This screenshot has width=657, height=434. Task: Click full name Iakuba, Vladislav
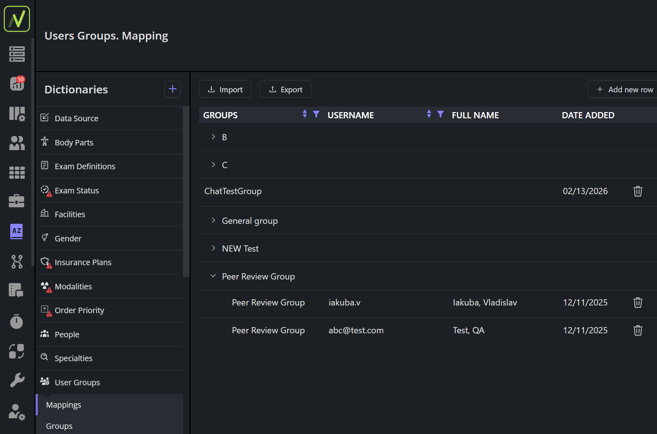(x=485, y=302)
